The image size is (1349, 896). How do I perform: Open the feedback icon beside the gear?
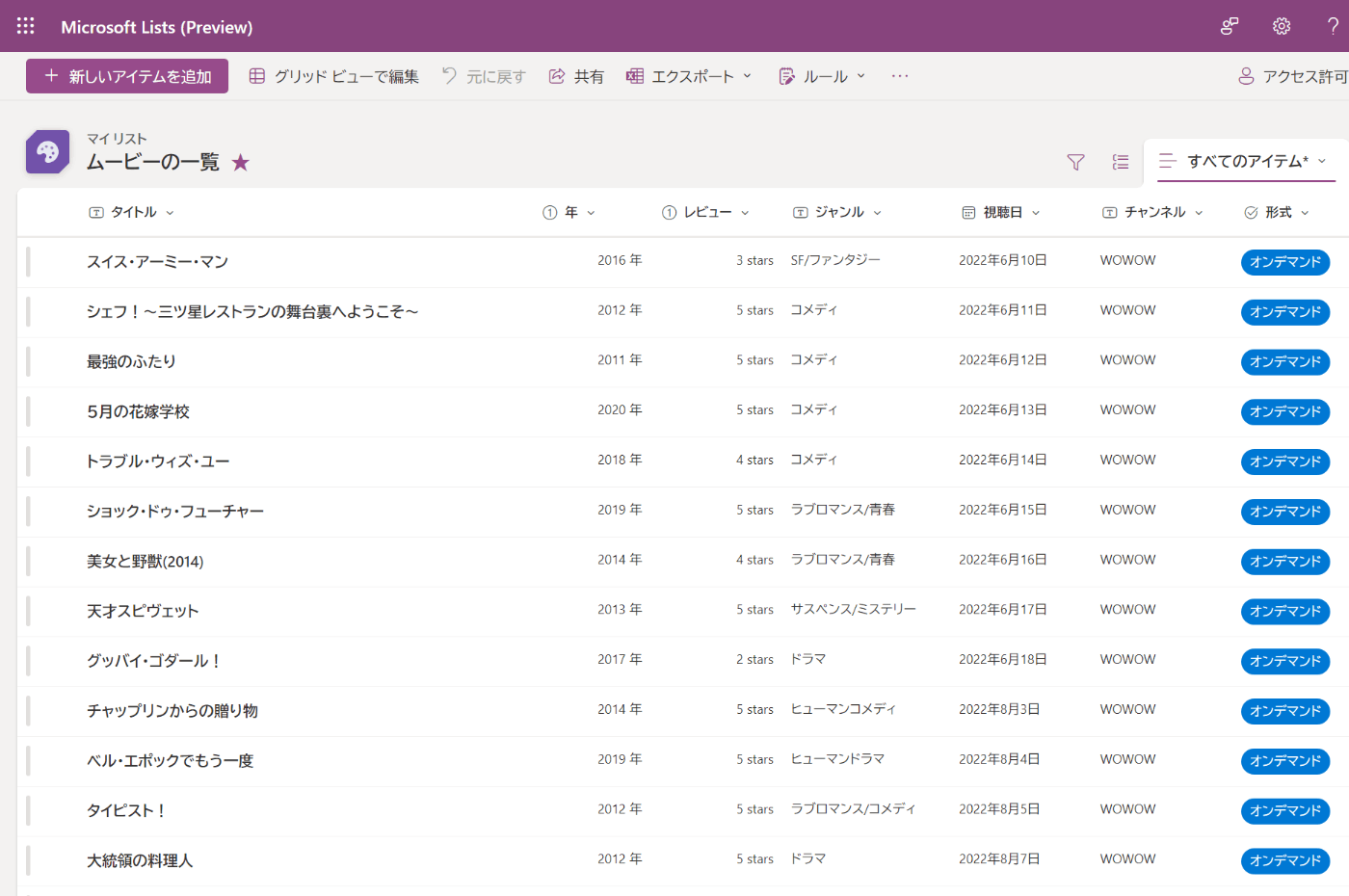click(x=1230, y=26)
